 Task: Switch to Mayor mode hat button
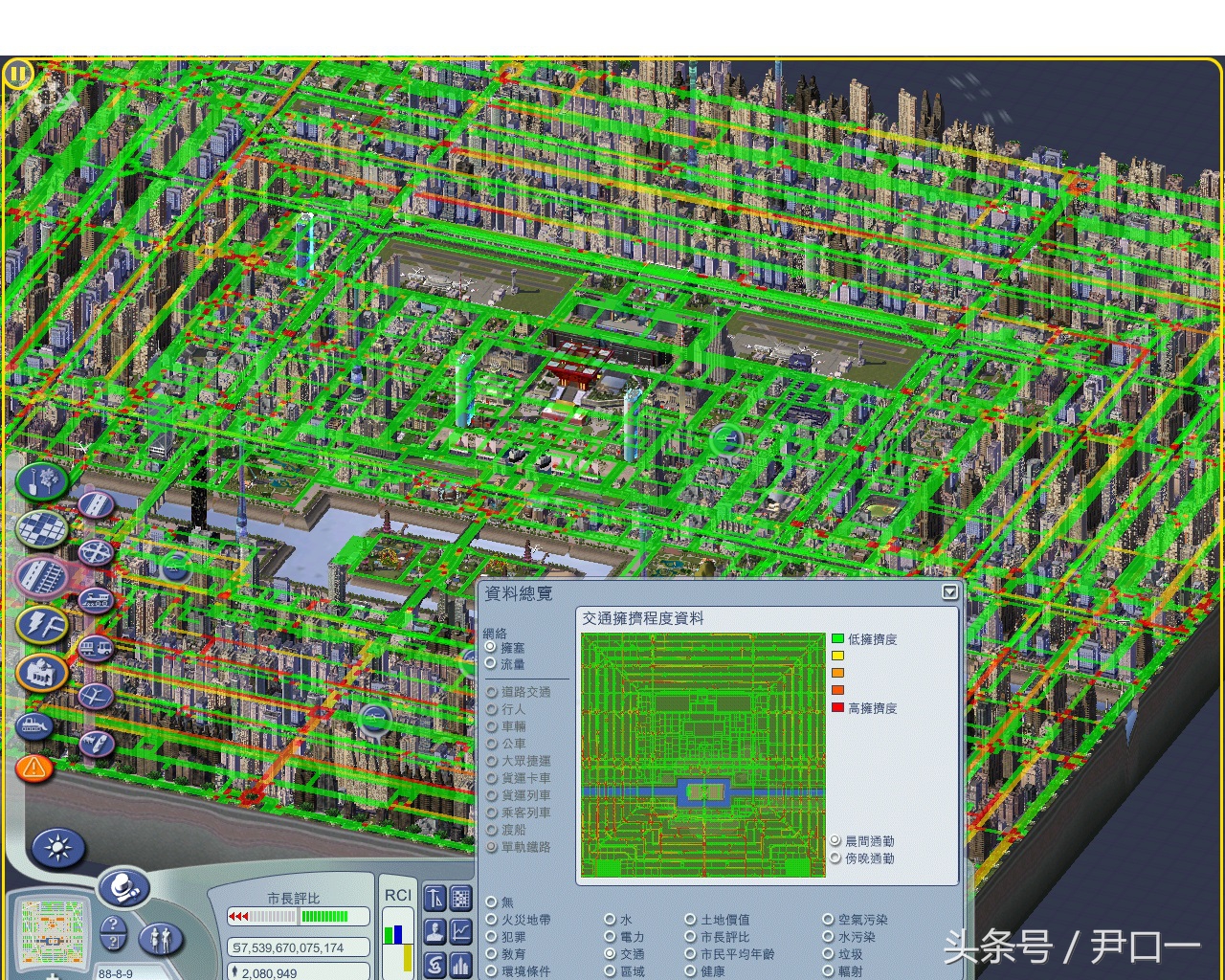point(122,889)
